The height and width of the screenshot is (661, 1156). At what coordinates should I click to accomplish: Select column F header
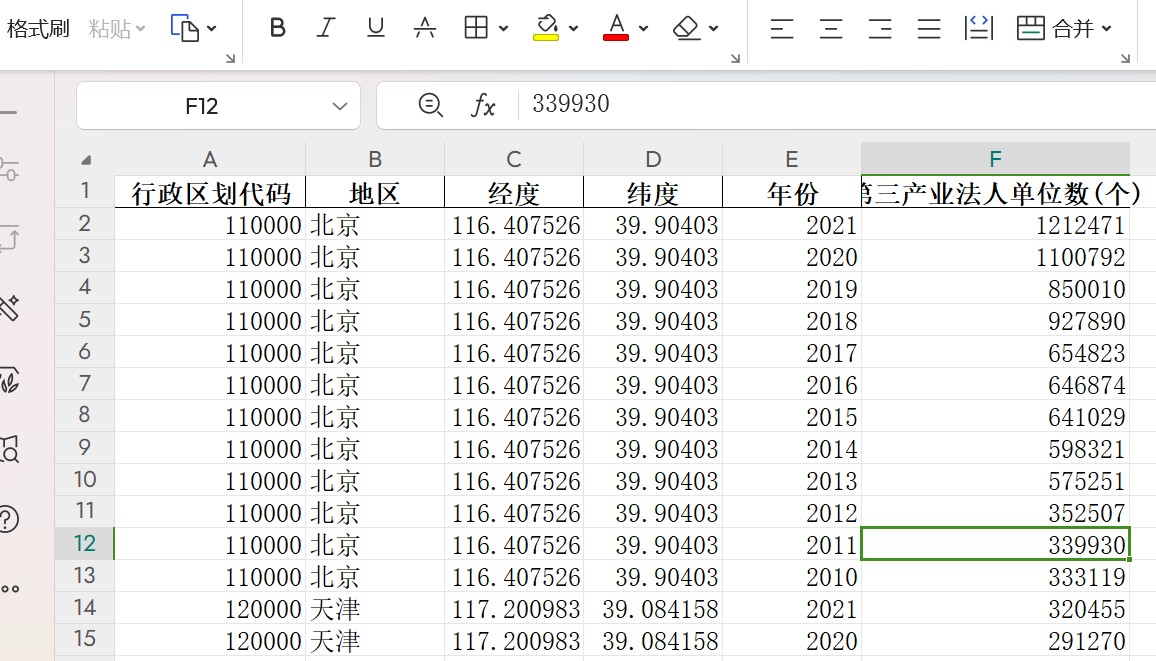click(x=995, y=159)
